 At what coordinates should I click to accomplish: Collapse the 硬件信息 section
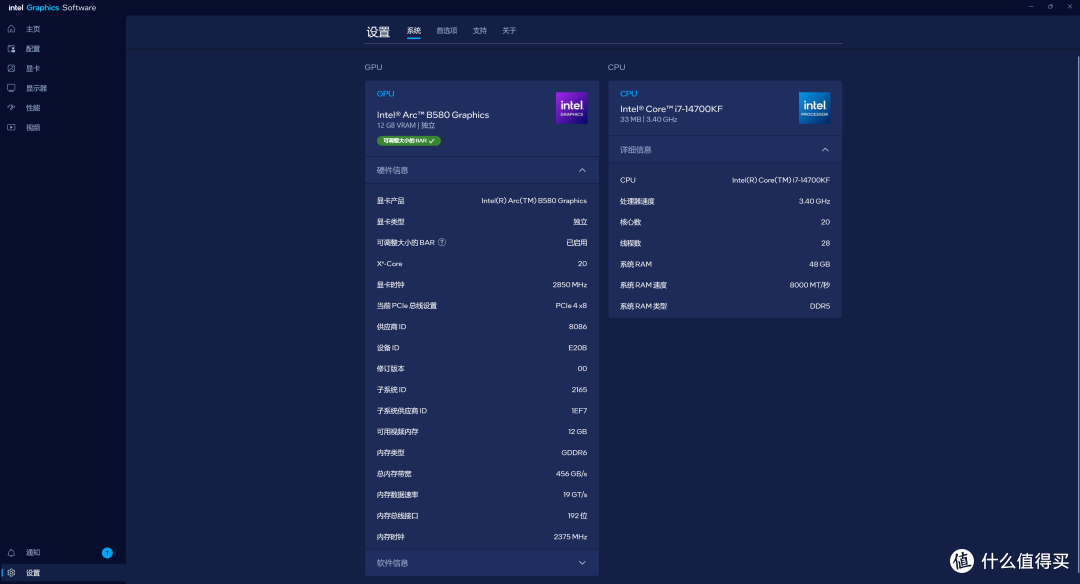point(582,170)
